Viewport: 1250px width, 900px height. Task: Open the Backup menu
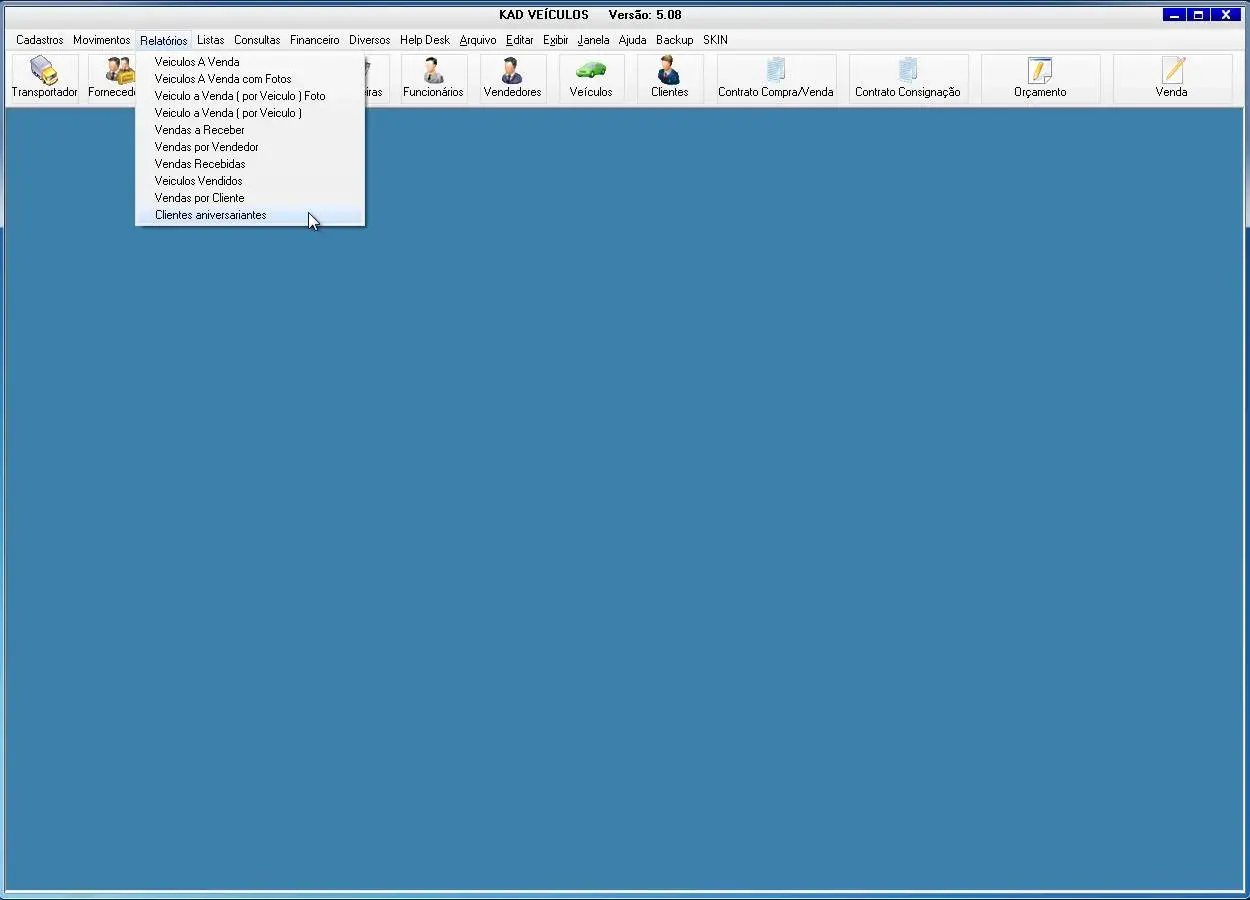tap(675, 40)
